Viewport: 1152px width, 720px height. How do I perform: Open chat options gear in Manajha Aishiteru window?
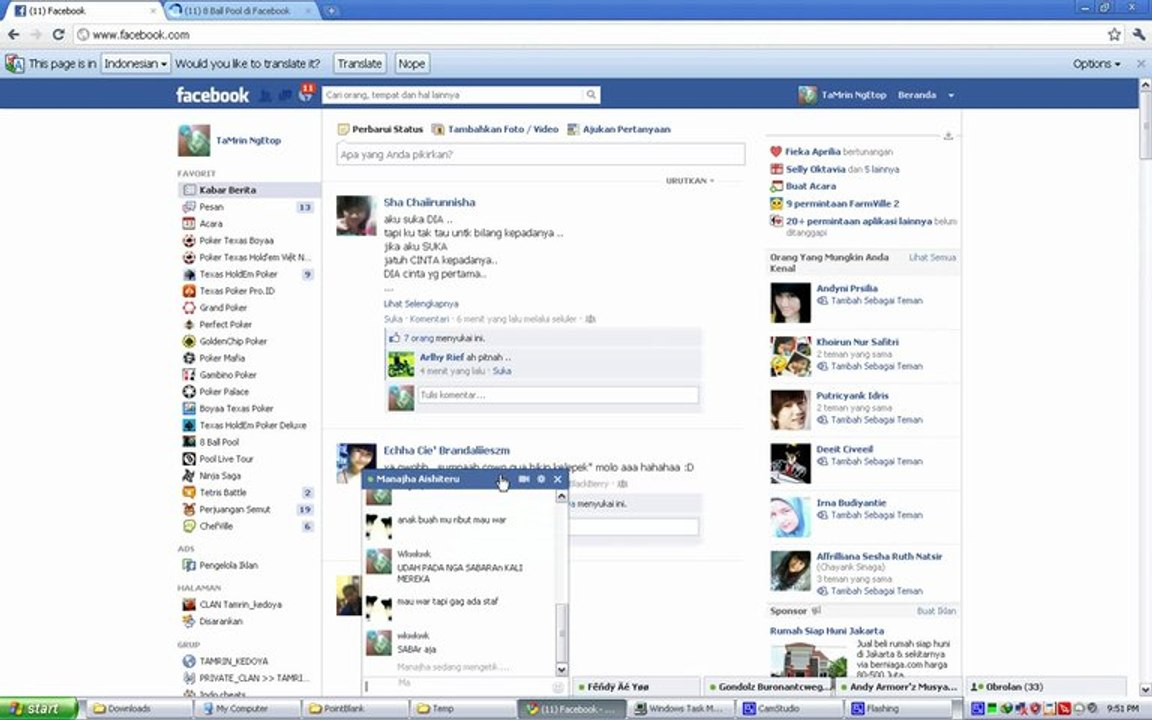541,479
